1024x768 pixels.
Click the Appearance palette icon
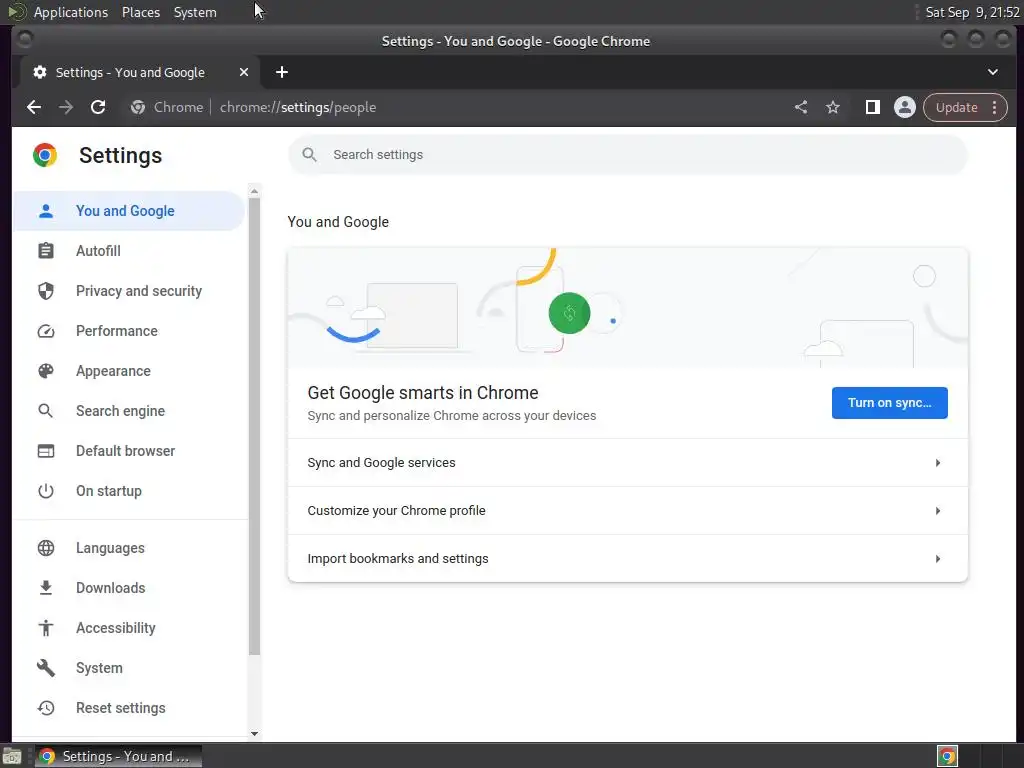tap(46, 371)
